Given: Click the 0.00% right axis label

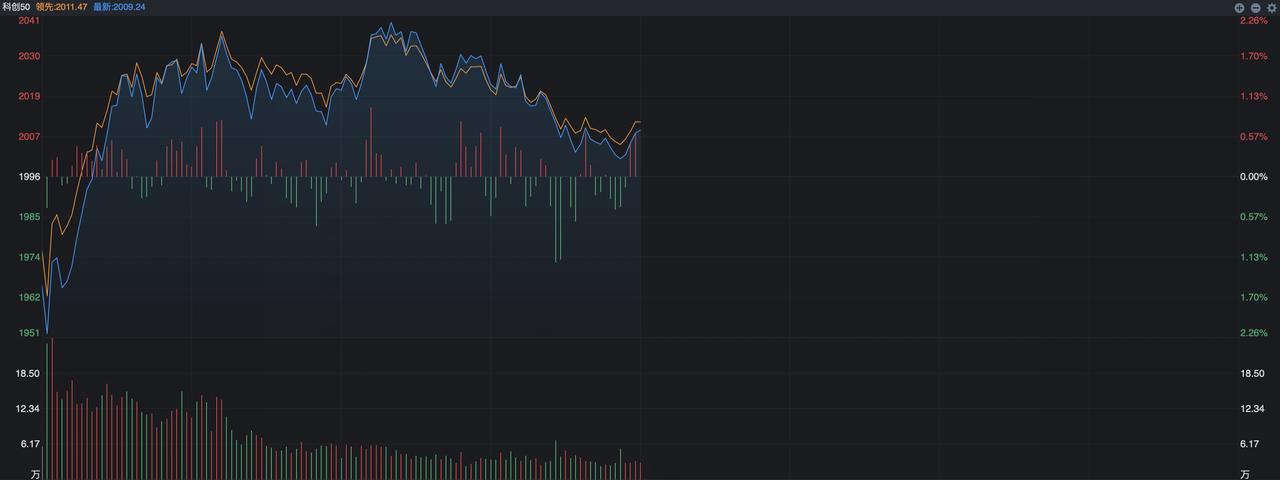Looking at the screenshot, I should (1254, 176).
